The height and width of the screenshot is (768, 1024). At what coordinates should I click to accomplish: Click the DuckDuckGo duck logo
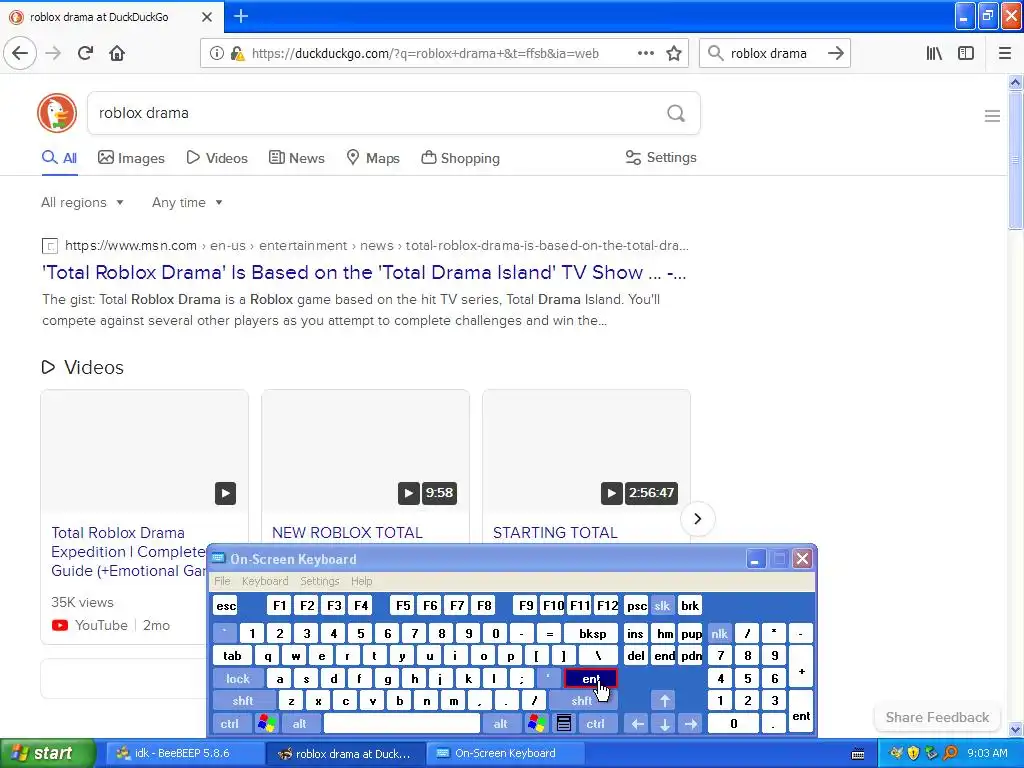pos(57,112)
